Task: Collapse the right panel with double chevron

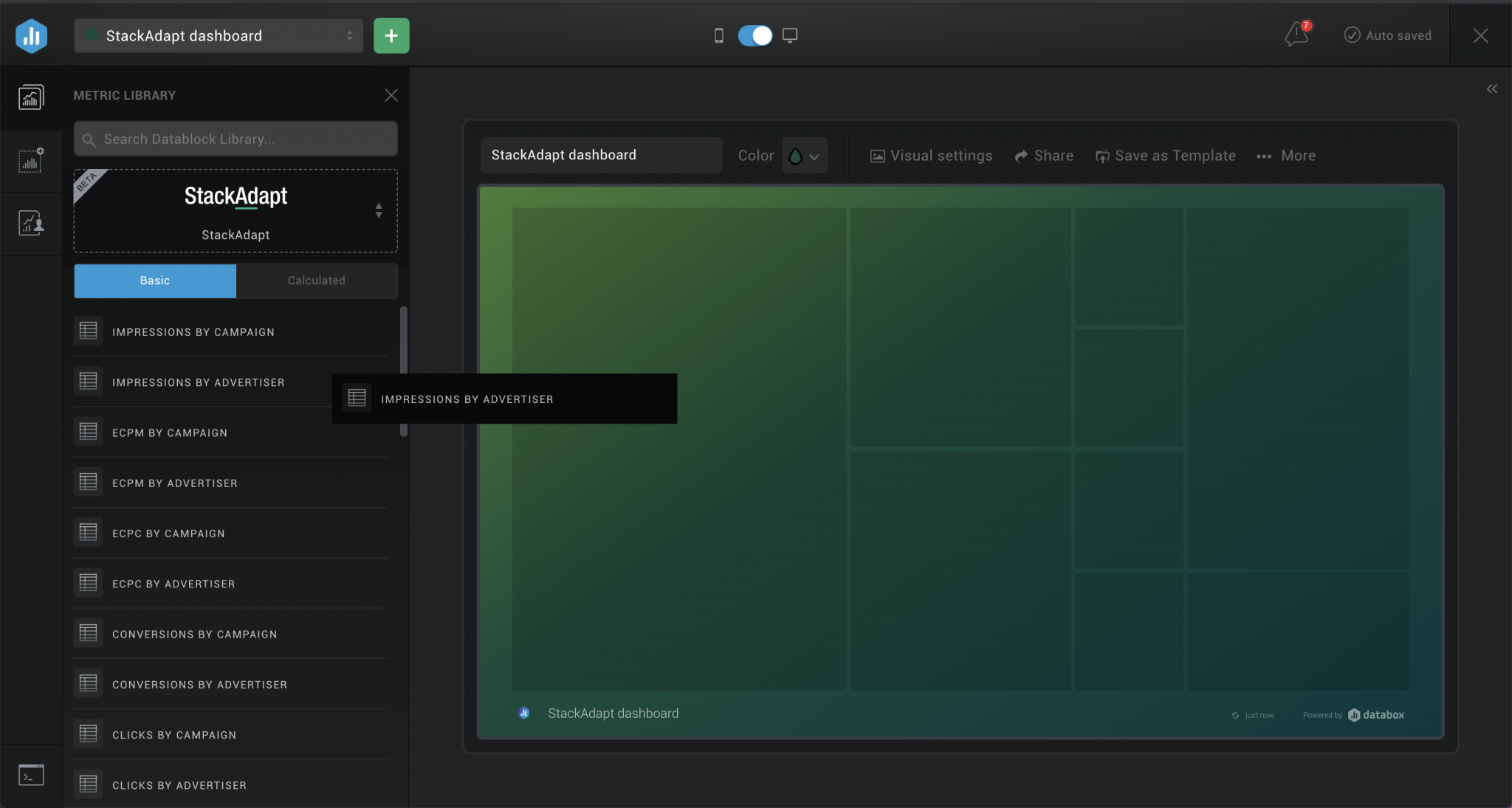Action: (x=1493, y=89)
